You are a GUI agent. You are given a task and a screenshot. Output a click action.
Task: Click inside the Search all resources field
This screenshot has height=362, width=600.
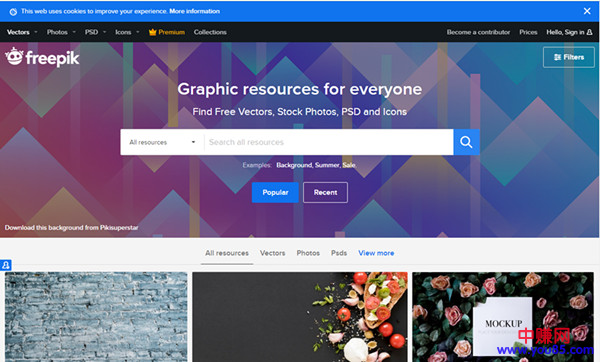click(329, 142)
